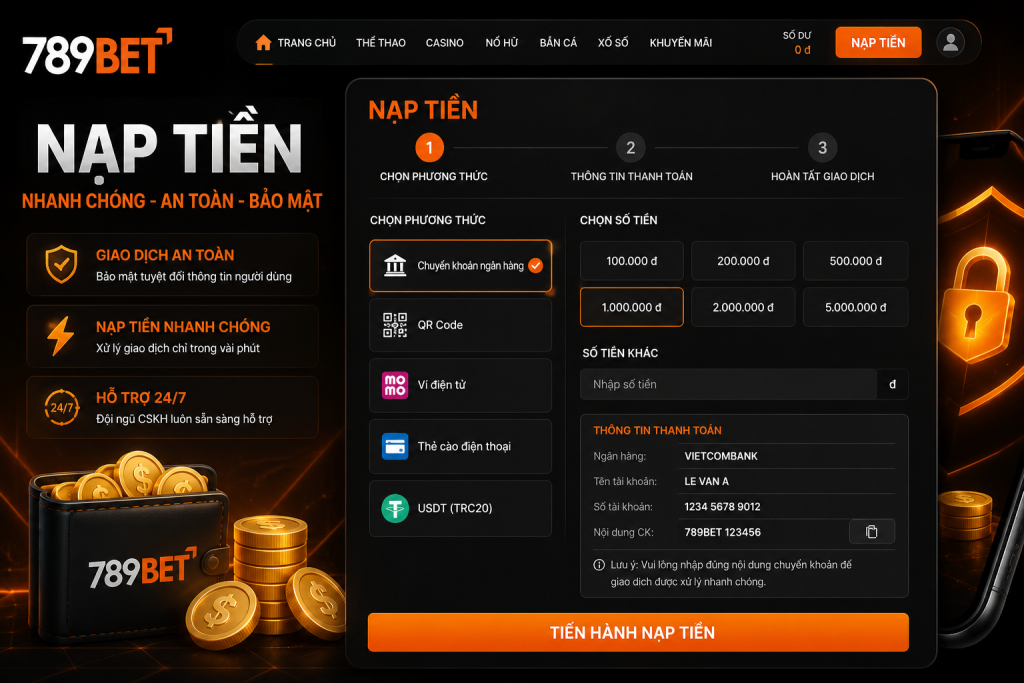Screen dimensions: 1024x683
Task: Click the green USDT Tether icon
Action: (x=395, y=508)
